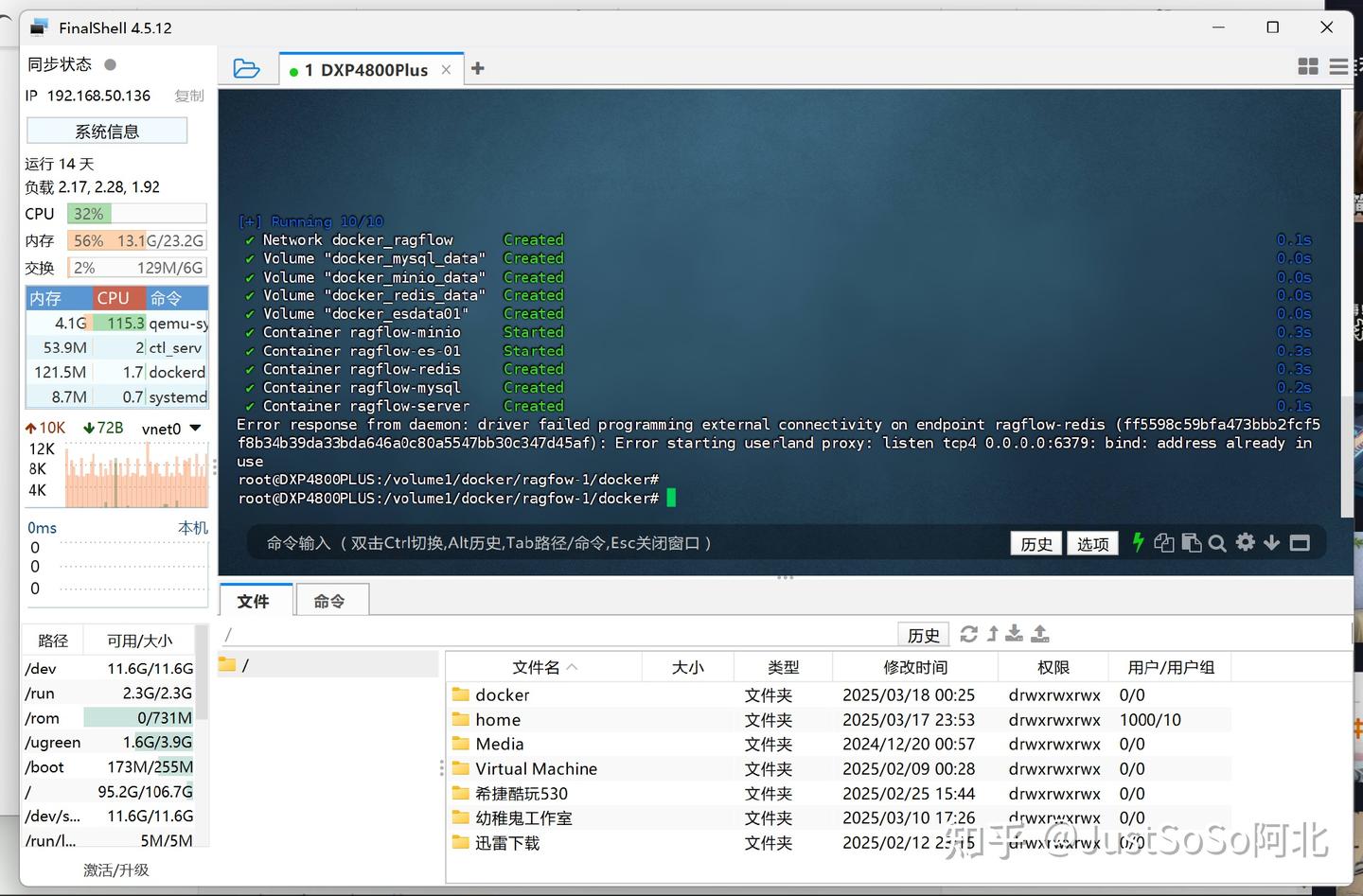Paste into terminal with the paste icon
This screenshot has width=1363, height=896.
[x=1190, y=543]
